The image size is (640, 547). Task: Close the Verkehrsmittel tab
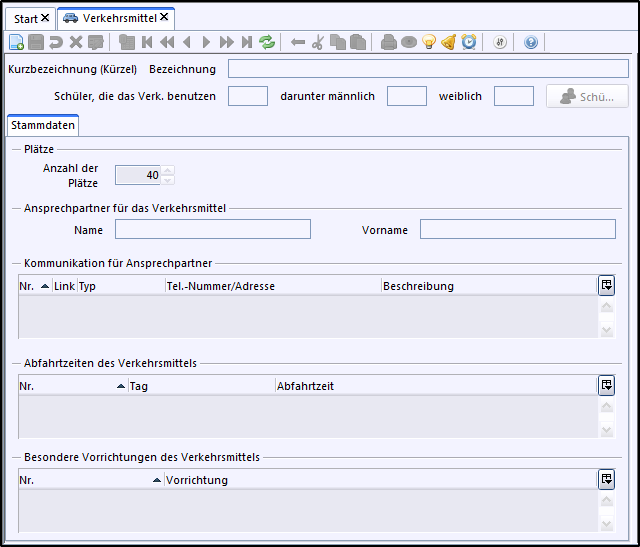(164, 18)
